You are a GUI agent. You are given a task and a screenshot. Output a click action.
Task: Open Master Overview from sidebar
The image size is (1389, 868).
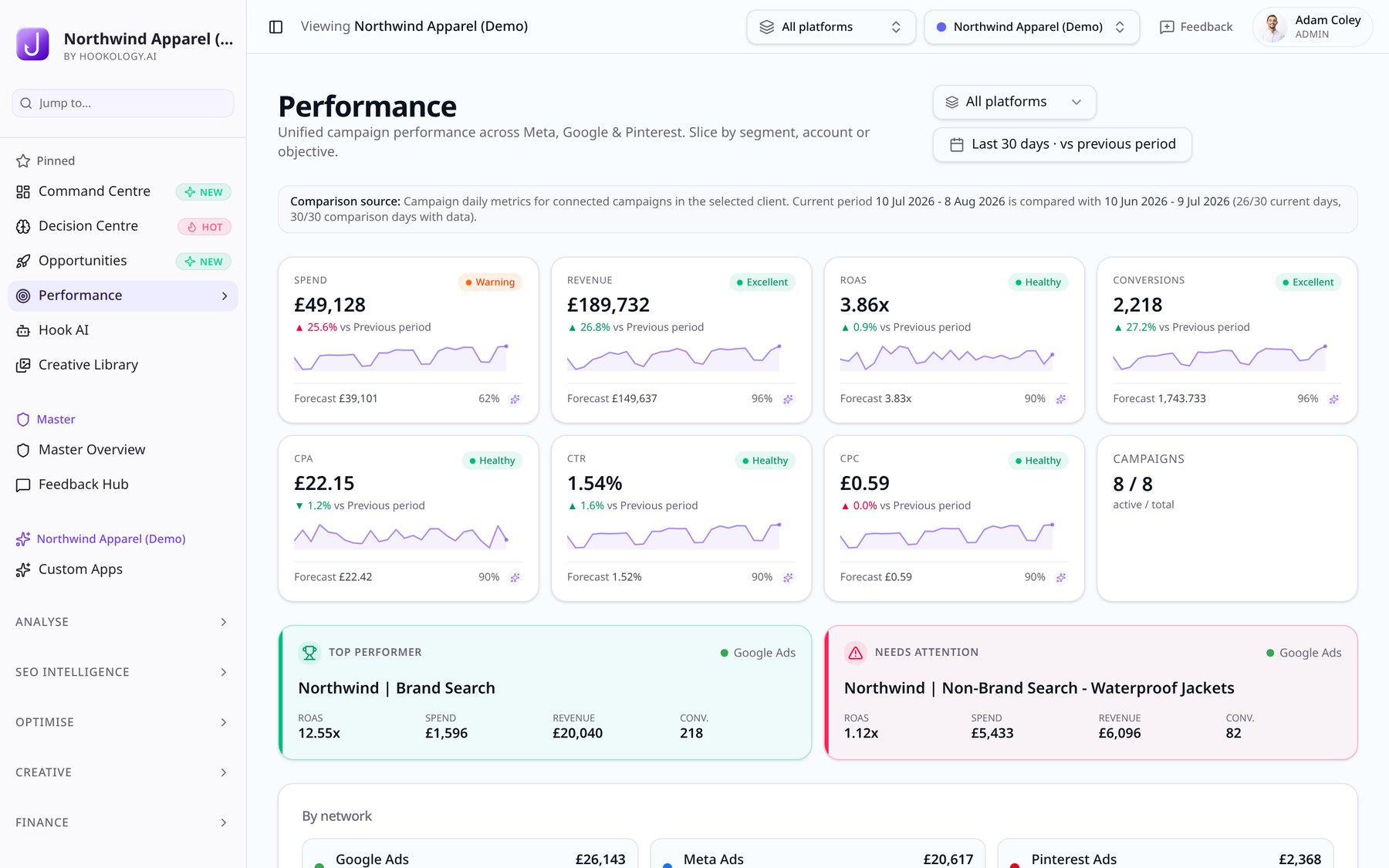click(123, 450)
